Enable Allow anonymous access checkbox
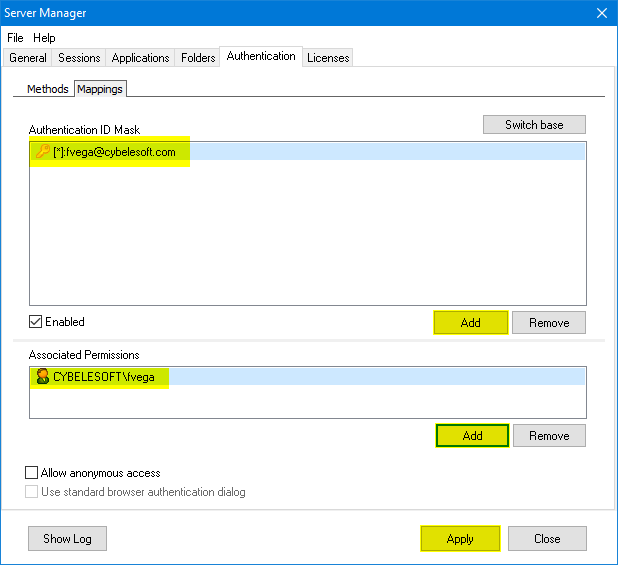Screen dimensions: 618x565 pyautogui.click(x=32, y=472)
